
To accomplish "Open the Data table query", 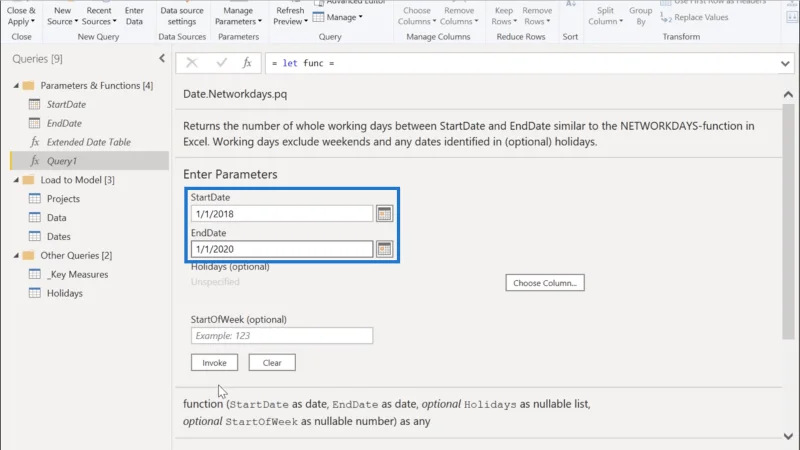I will pyautogui.click(x=57, y=217).
